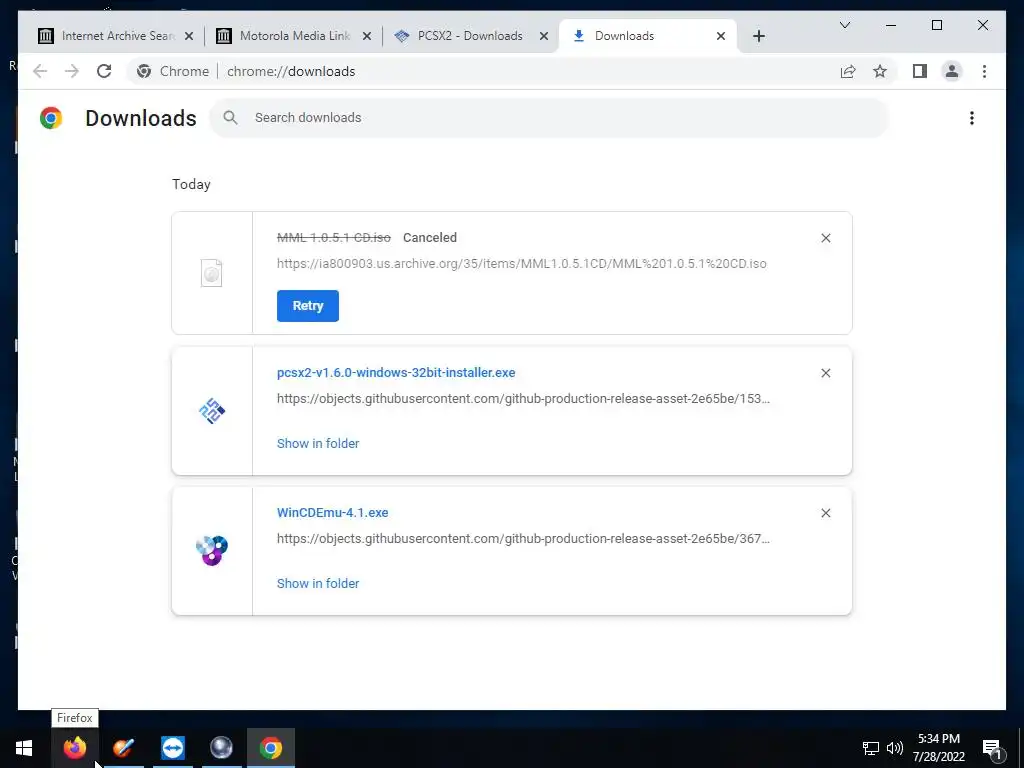Go back using the browser back arrow
This screenshot has width=1024, height=768.
pyautogui.click(x=40, y=71)
